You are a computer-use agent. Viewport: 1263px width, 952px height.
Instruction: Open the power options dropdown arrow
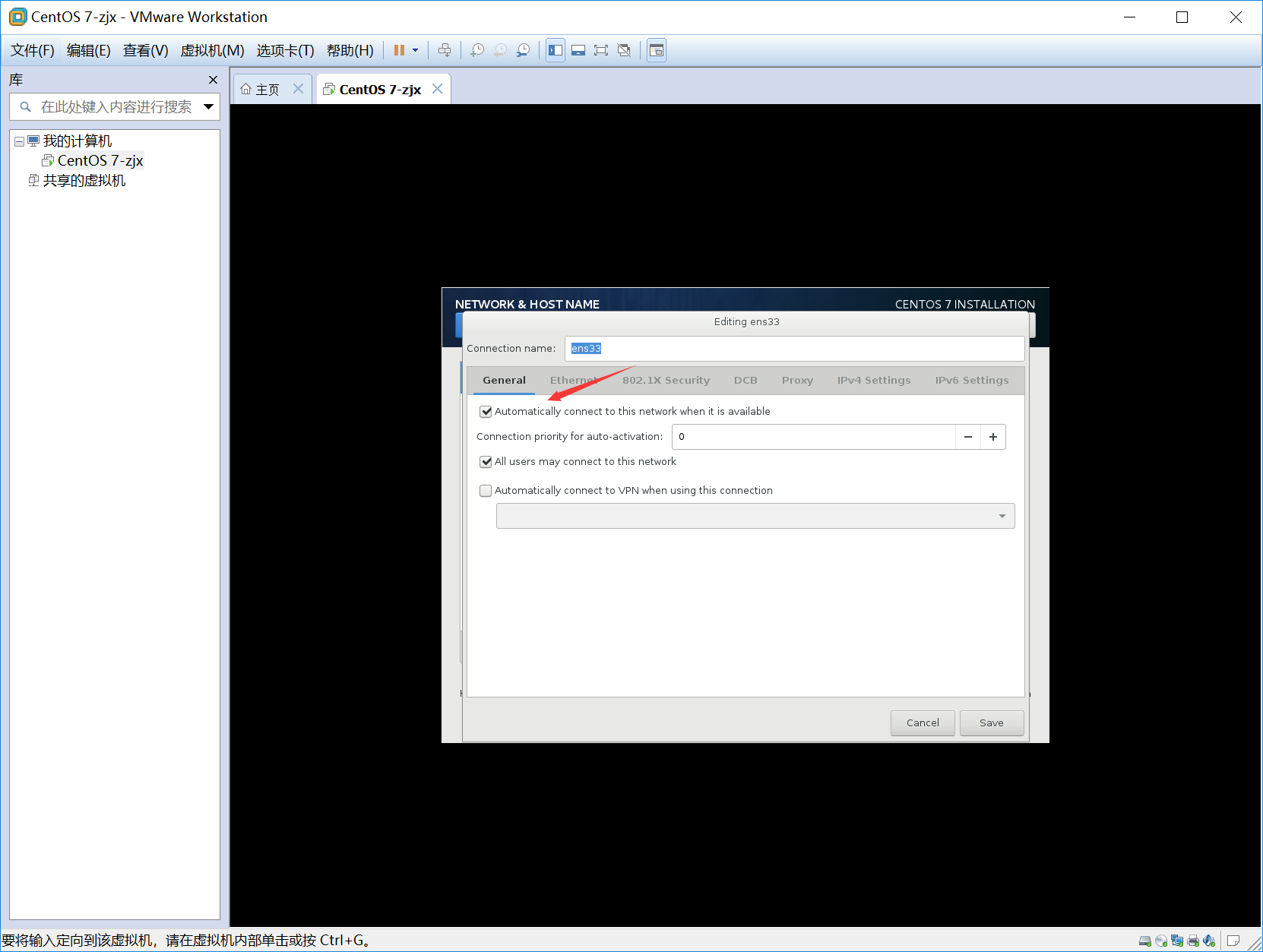point(415,50)
